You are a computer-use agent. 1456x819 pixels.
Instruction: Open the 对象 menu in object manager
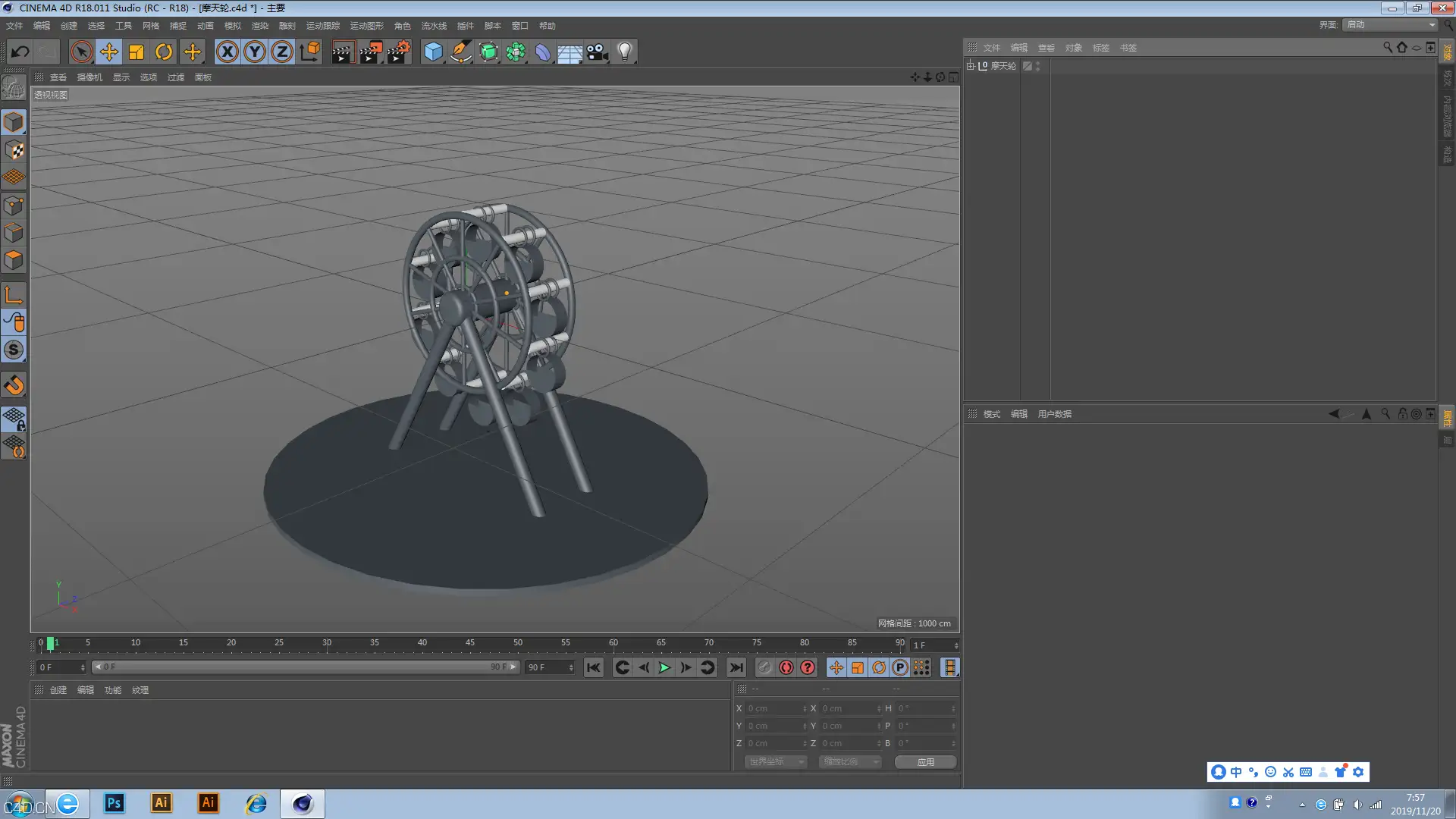coord(1073,48)
